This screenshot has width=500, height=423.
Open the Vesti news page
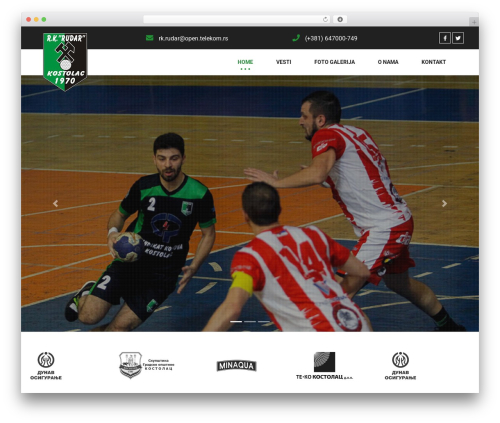(284, 62)
